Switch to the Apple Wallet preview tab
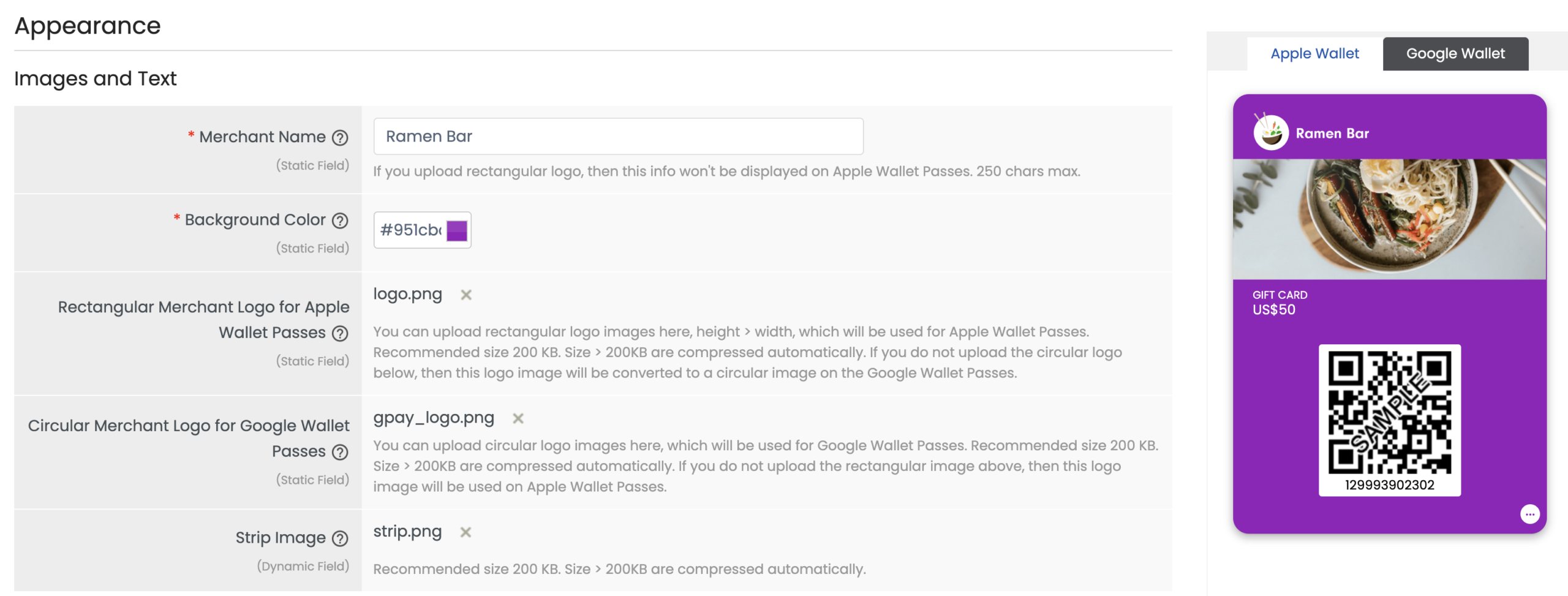This screenshot has width=1568, height=596. [x=1314, y=54]
